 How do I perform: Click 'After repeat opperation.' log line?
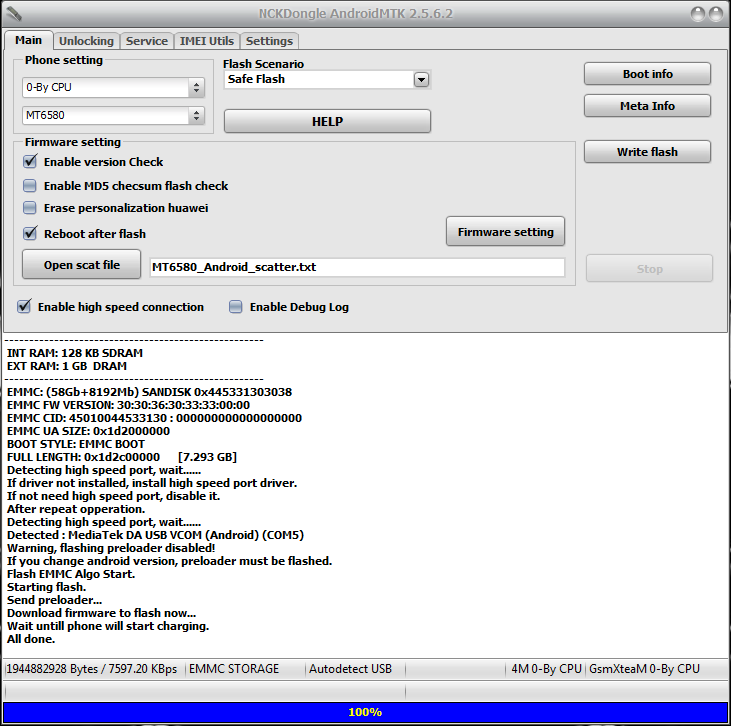[x=76, y=509]
